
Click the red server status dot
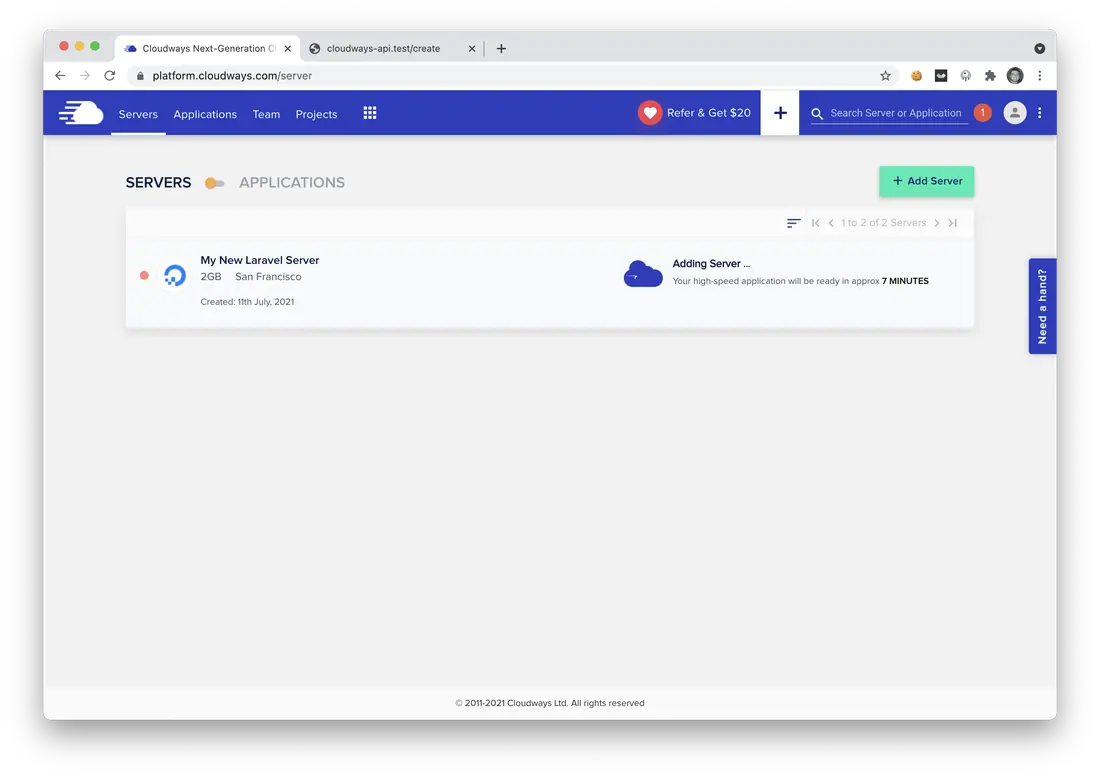coord(145,276)
